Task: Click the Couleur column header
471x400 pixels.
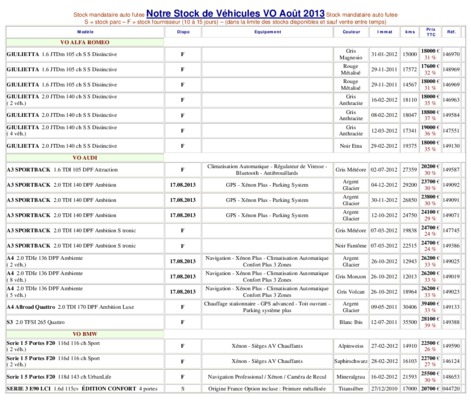Action: [x=351, y=32]
